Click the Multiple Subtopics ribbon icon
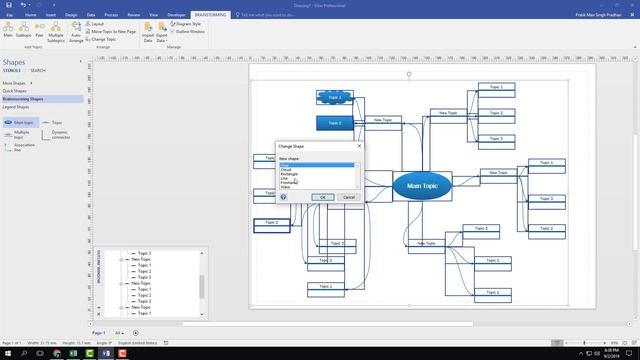640x360 pixels. point(56,32)
